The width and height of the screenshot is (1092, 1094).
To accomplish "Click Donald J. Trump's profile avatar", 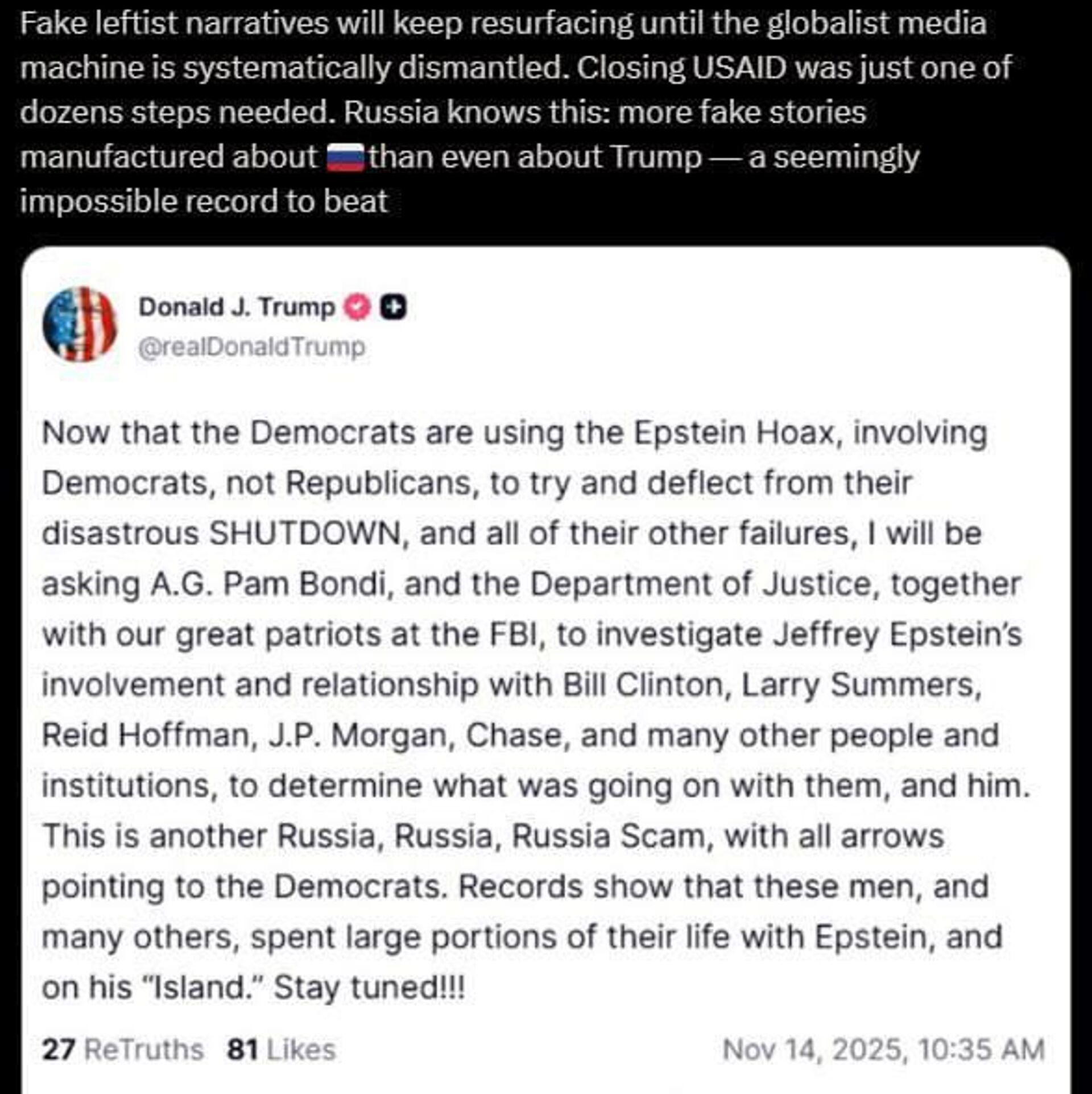I will [x=80, y=324].
